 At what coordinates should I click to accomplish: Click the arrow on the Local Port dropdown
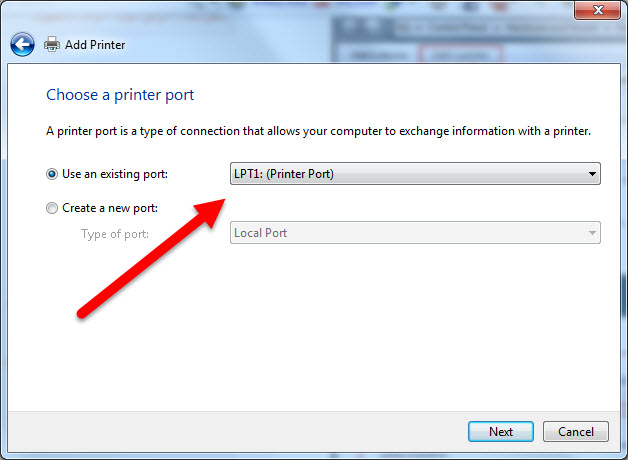tap(592, 233)
